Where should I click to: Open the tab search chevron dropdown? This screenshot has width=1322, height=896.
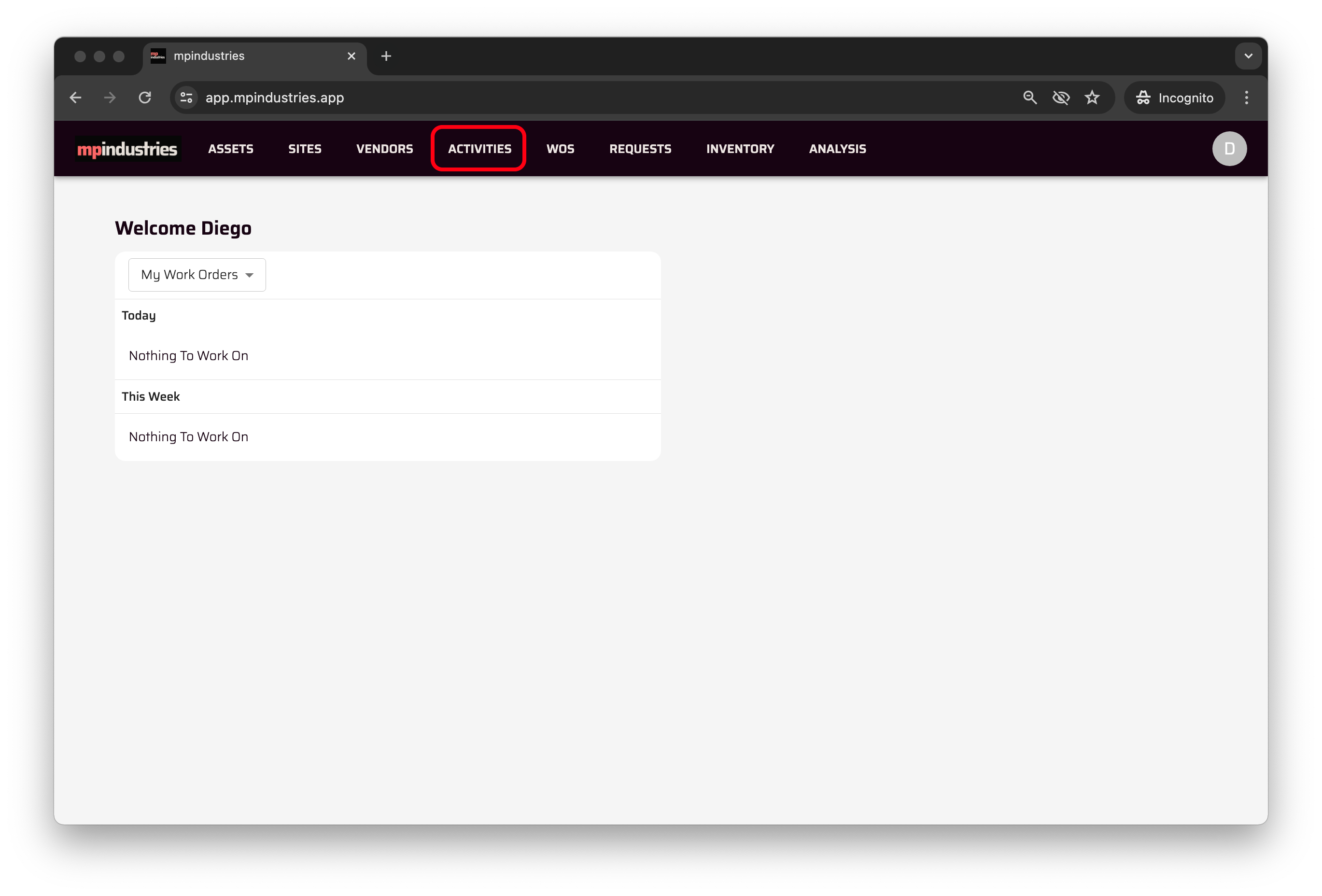(x=1248, y=56)
